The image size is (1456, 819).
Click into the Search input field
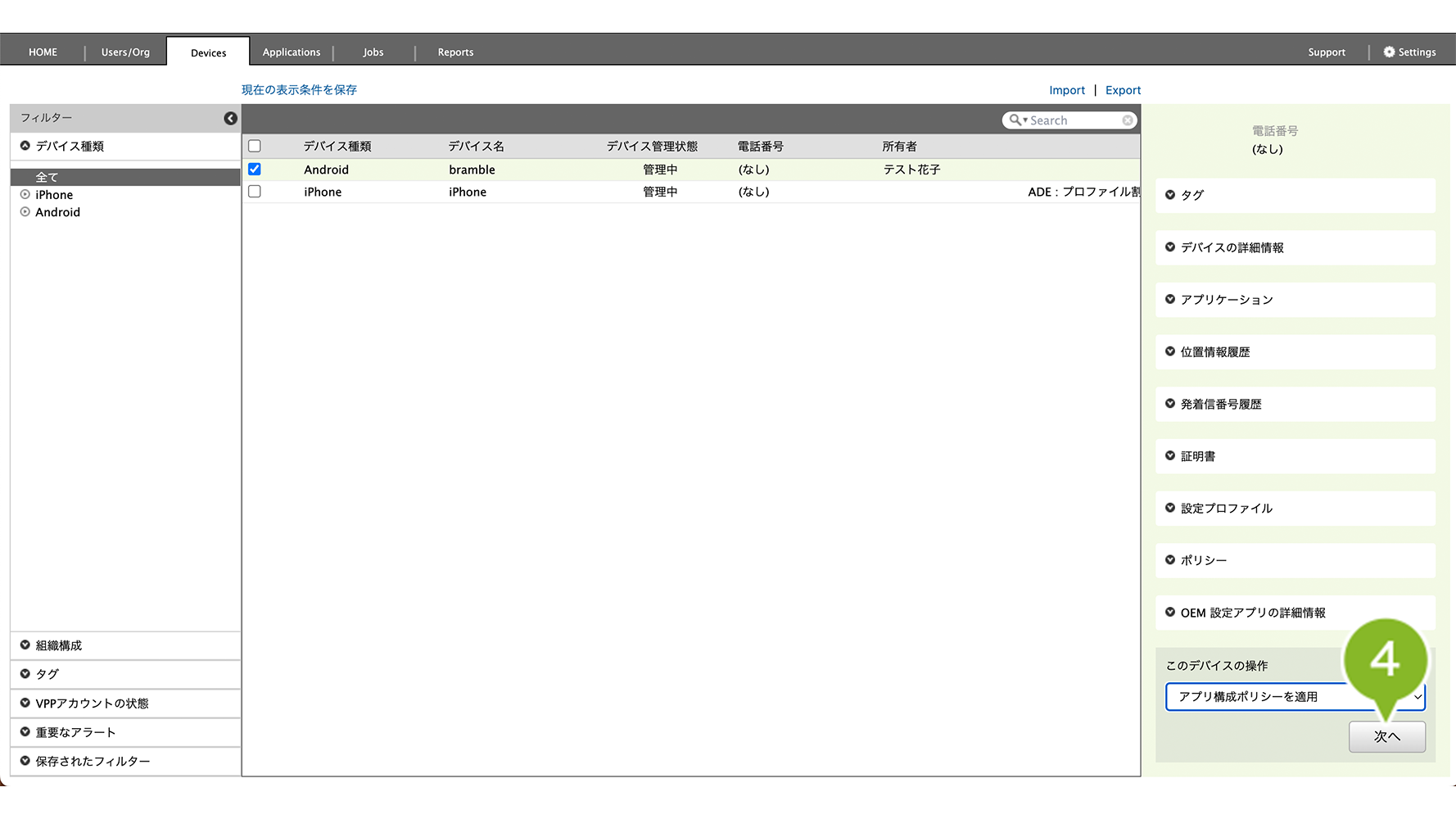[1074, 120]
